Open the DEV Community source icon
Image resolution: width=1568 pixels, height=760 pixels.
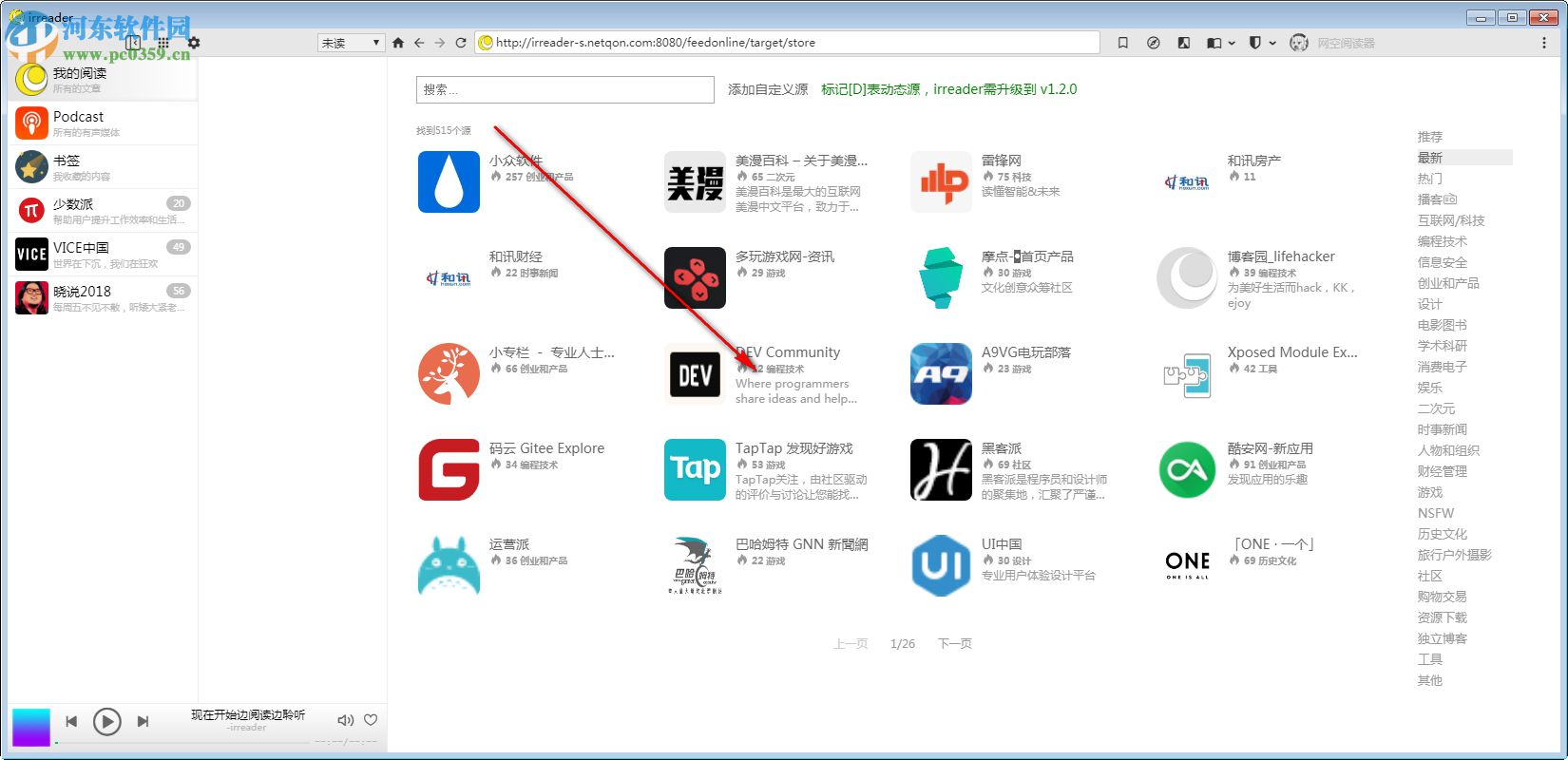[695, 373]
